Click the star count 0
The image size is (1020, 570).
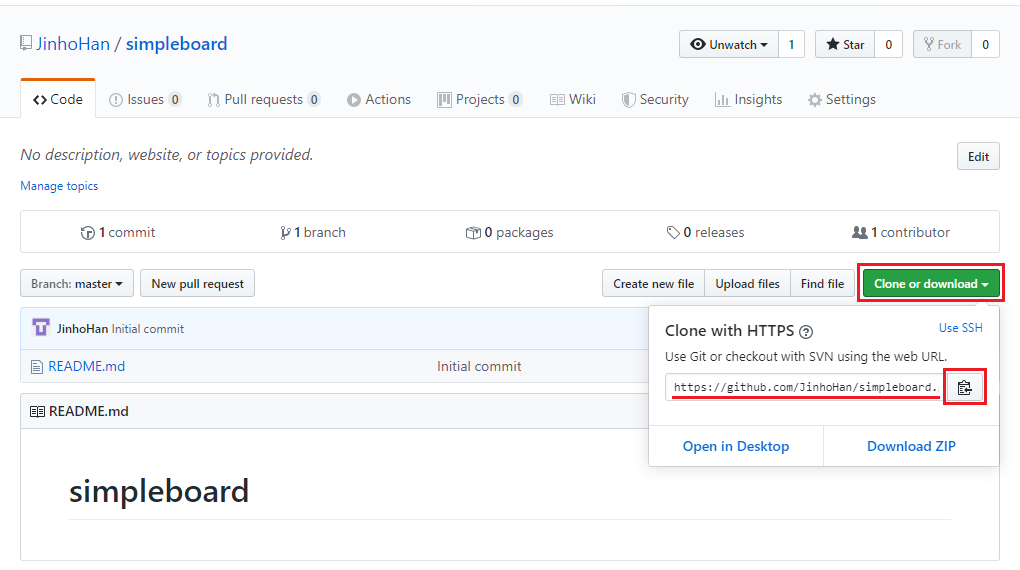[x=889, y=44]
